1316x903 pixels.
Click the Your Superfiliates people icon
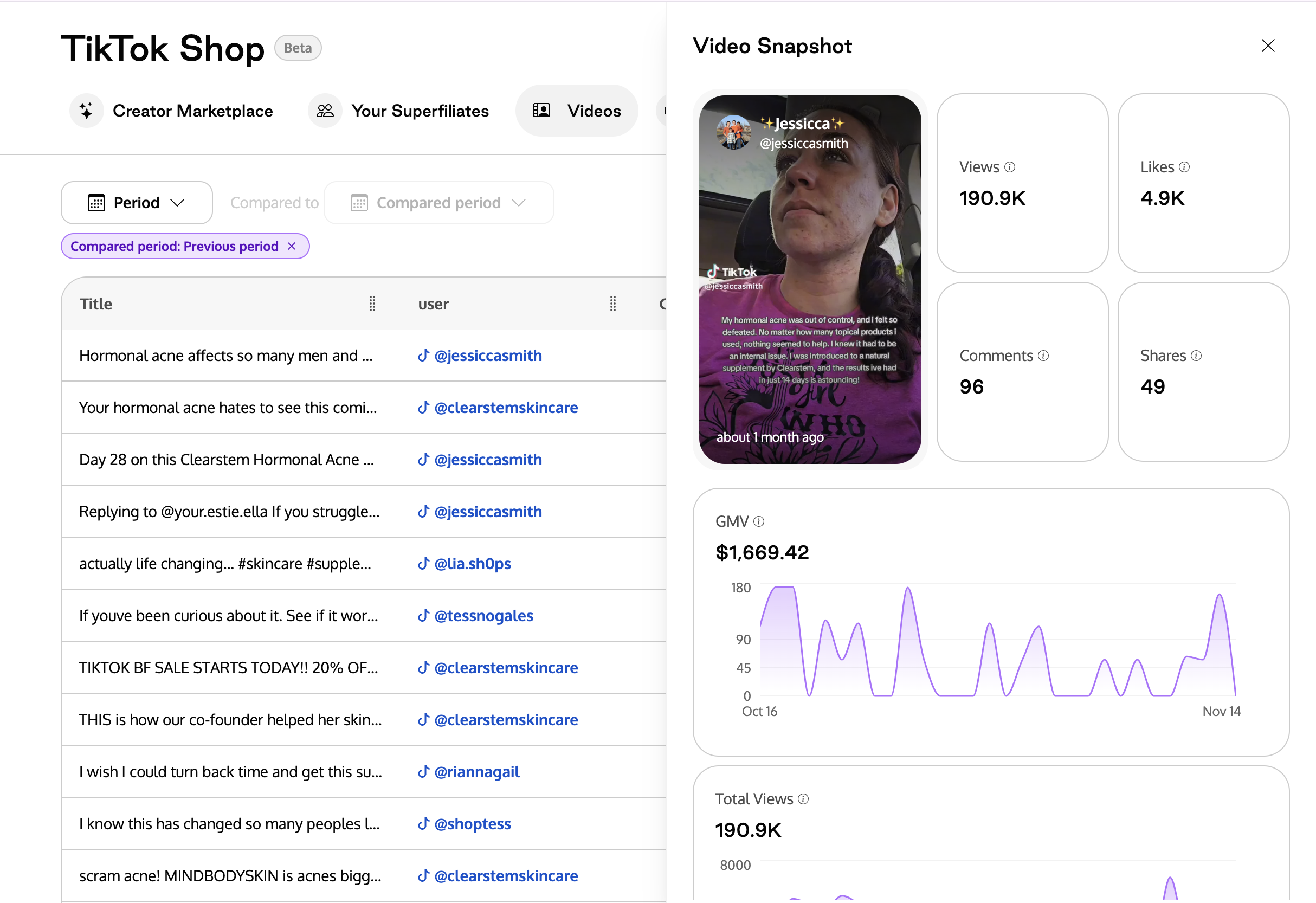click(x=325, y=111)
